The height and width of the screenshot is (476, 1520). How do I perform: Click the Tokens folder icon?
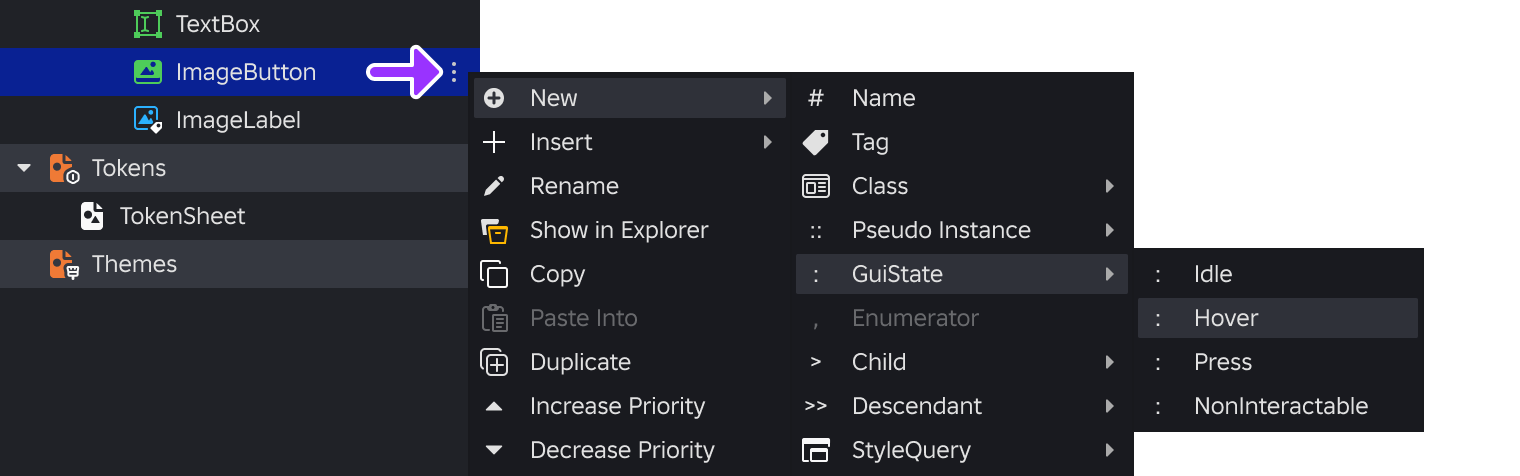coord(64,168)
